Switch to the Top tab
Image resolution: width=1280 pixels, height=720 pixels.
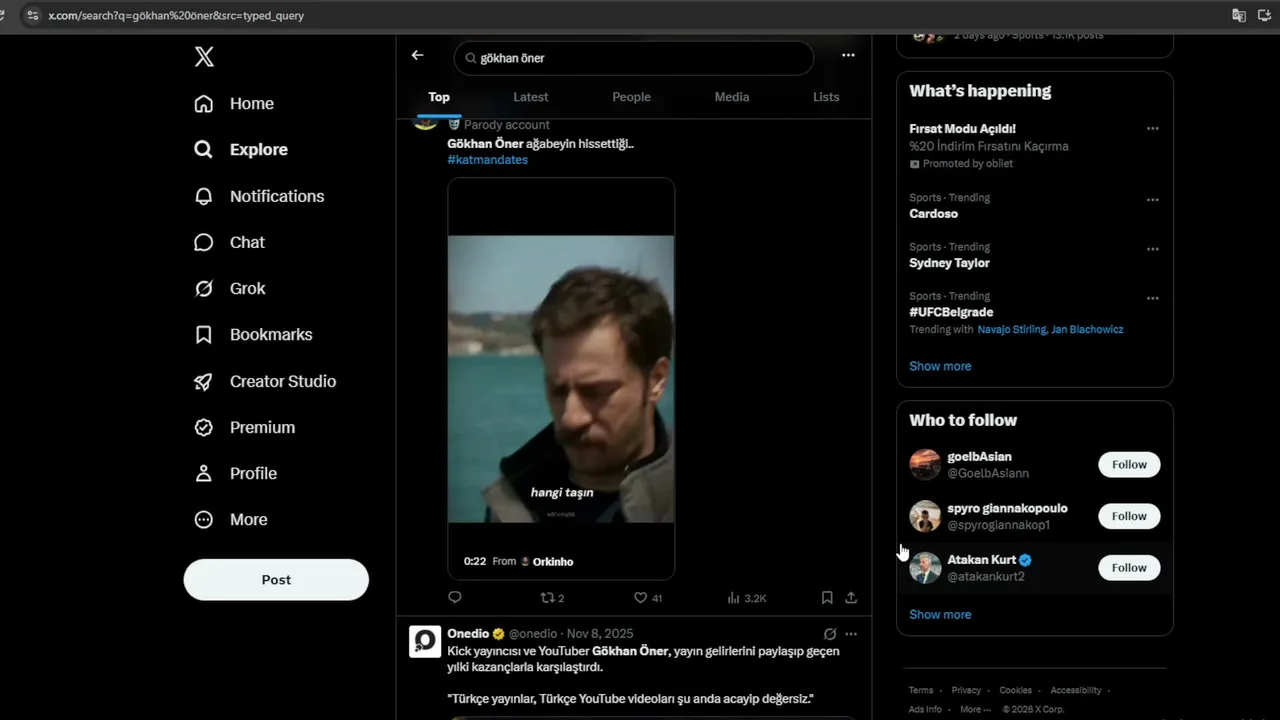click(439, 97)
